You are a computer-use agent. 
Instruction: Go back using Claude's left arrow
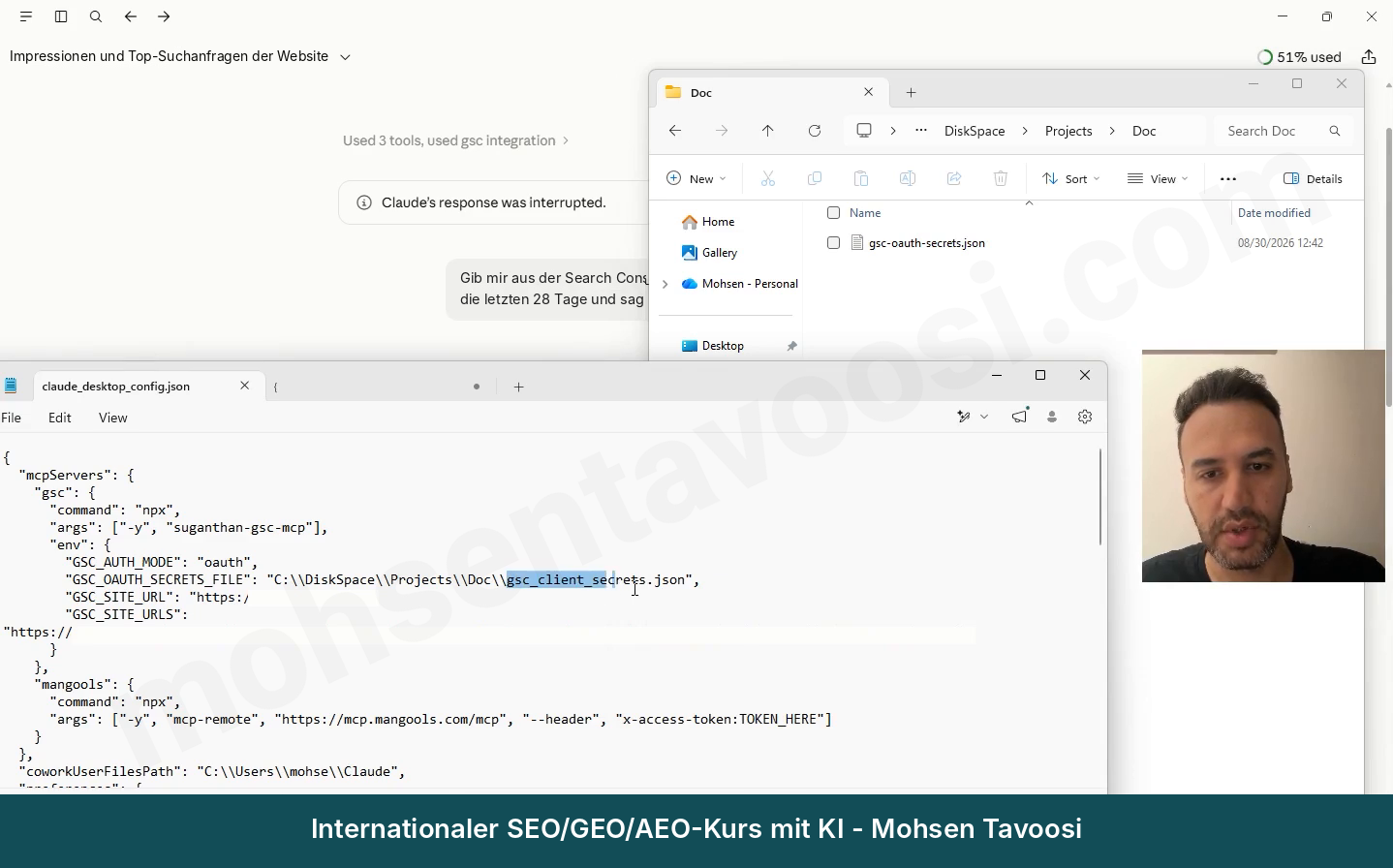pos(131,16)
